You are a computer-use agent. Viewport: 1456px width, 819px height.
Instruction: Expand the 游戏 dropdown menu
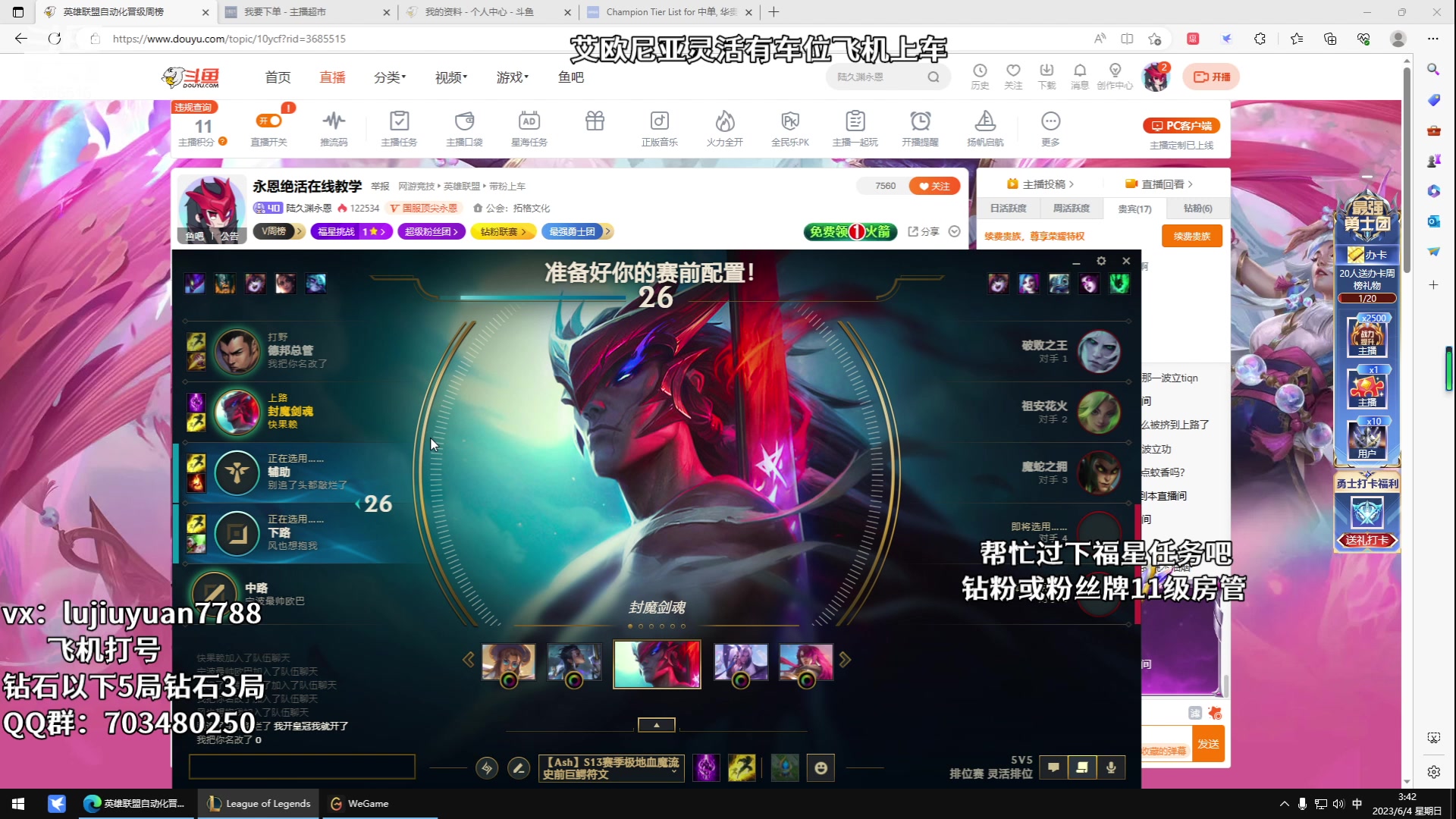point(513,77)
